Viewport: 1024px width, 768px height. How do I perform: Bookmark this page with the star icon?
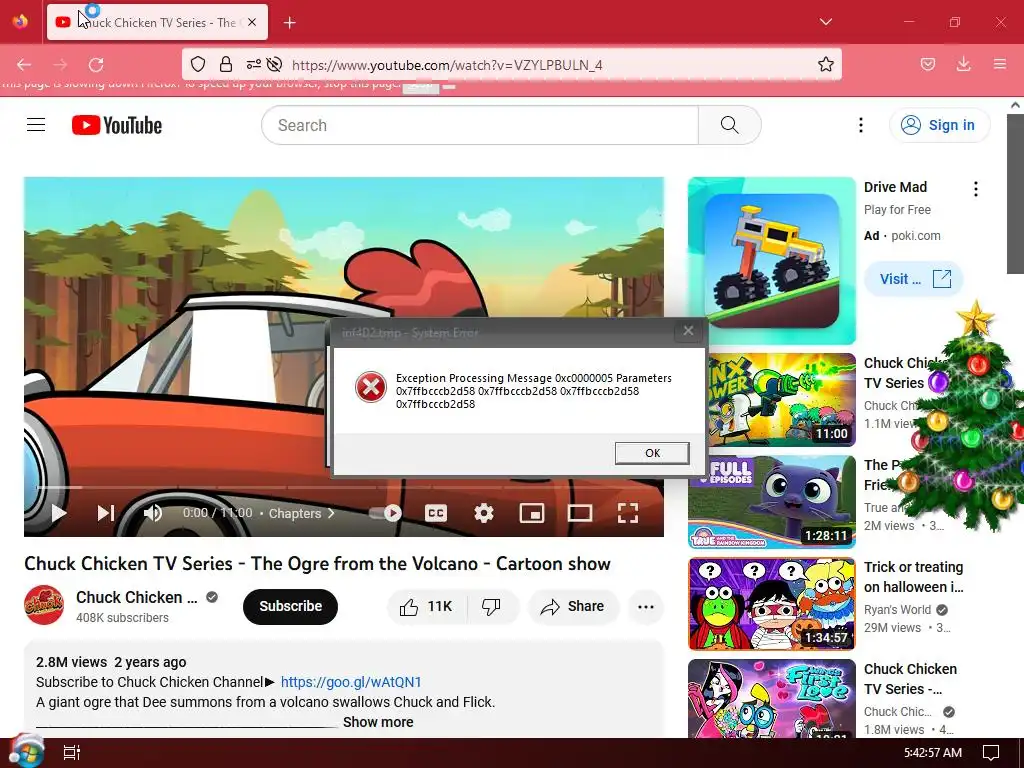[x=825, y=64]
